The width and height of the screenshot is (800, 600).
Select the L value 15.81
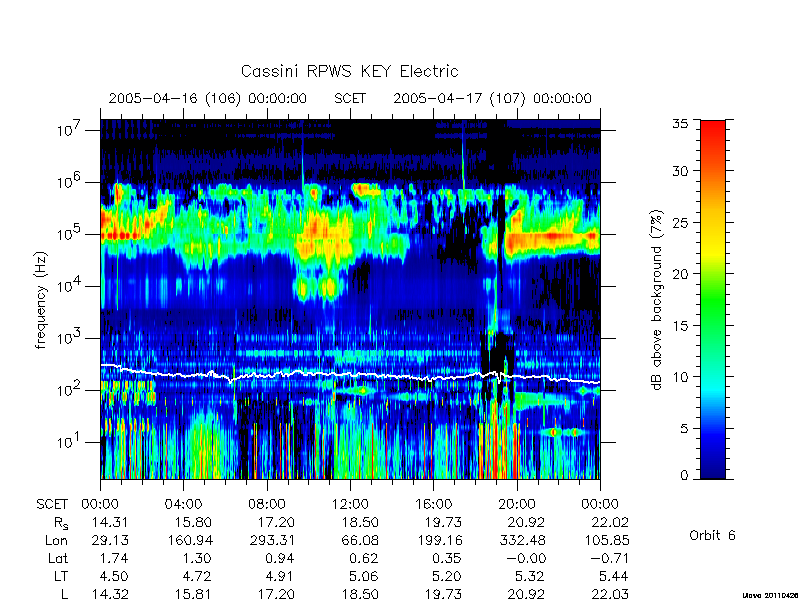193,594
